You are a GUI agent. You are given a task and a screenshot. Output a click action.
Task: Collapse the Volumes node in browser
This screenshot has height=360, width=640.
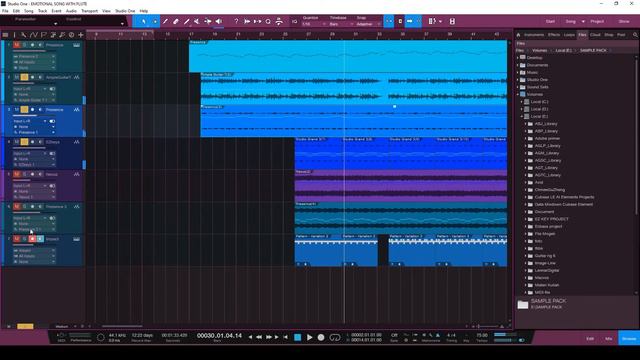tap(518, 94)
